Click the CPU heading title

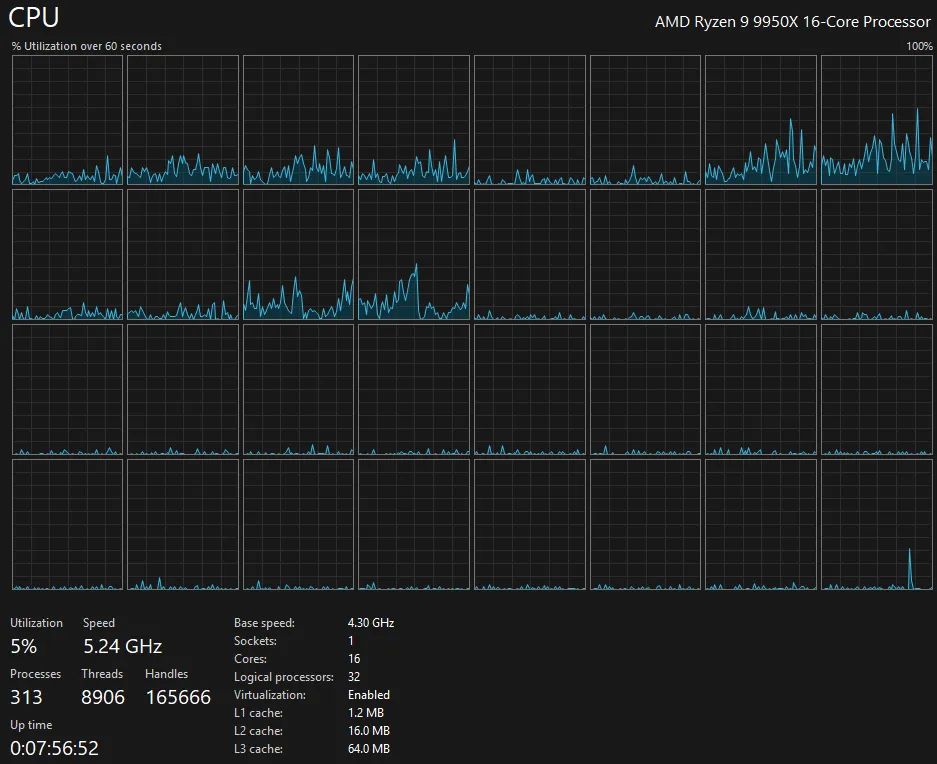pyautogui.click(x=34, y=18)
